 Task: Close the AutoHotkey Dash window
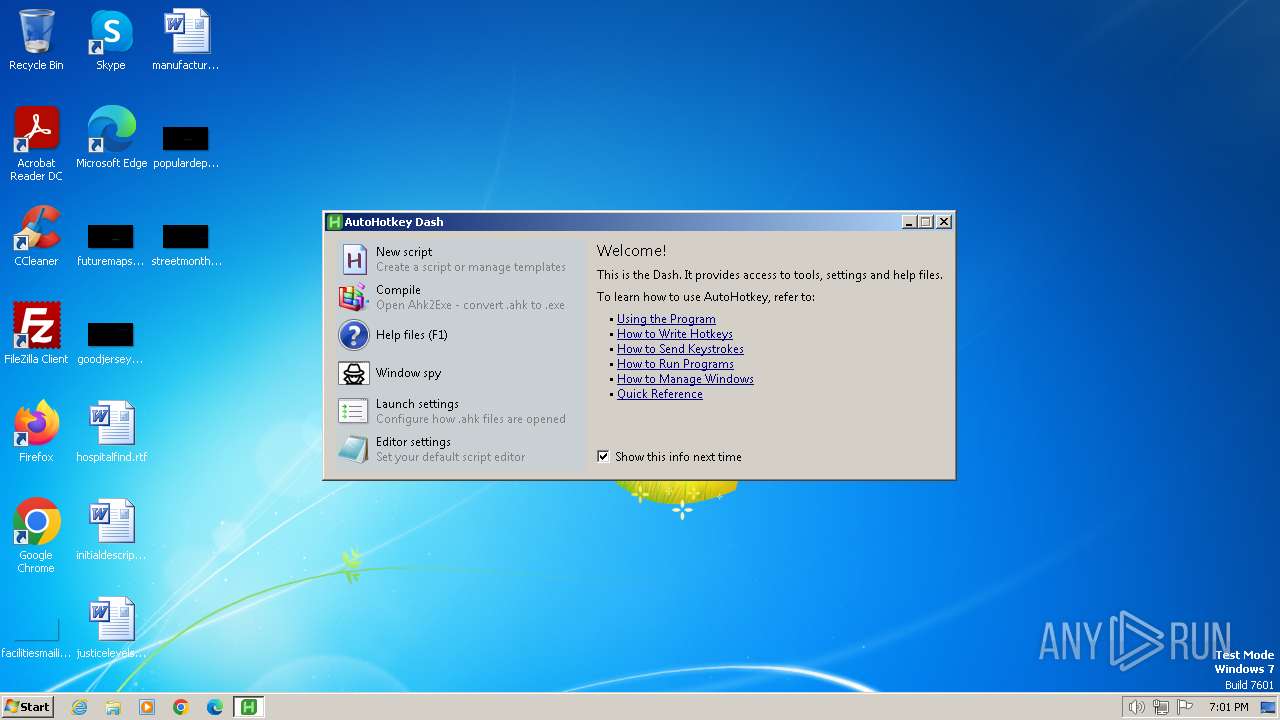(x=943, y=222)
